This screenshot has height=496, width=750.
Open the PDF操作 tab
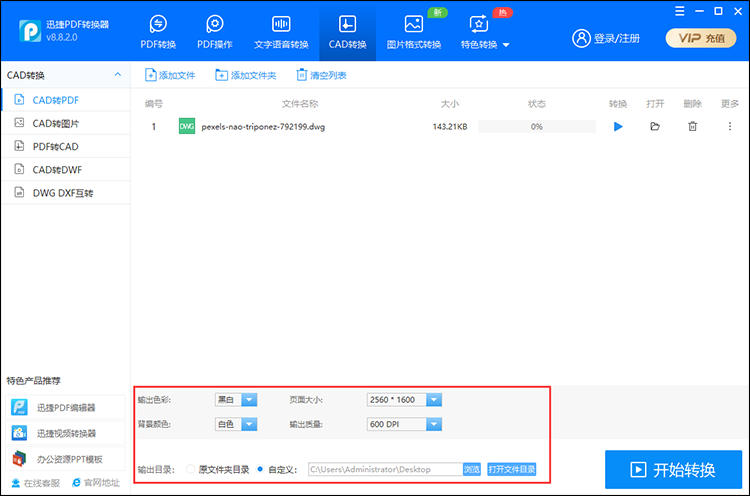215,32
